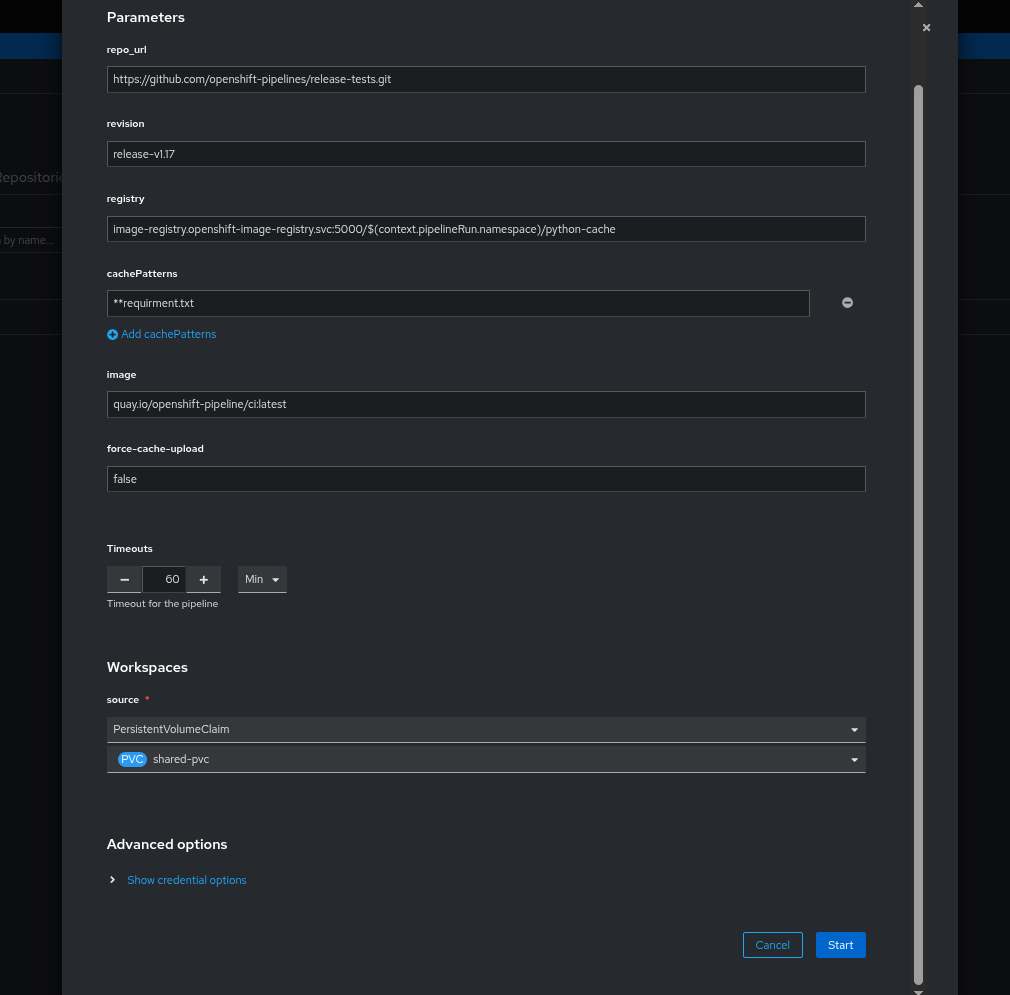This screenshot has height=995, width=1010.
Task: Decrease the timeout with the minus button
Action: 124,580
